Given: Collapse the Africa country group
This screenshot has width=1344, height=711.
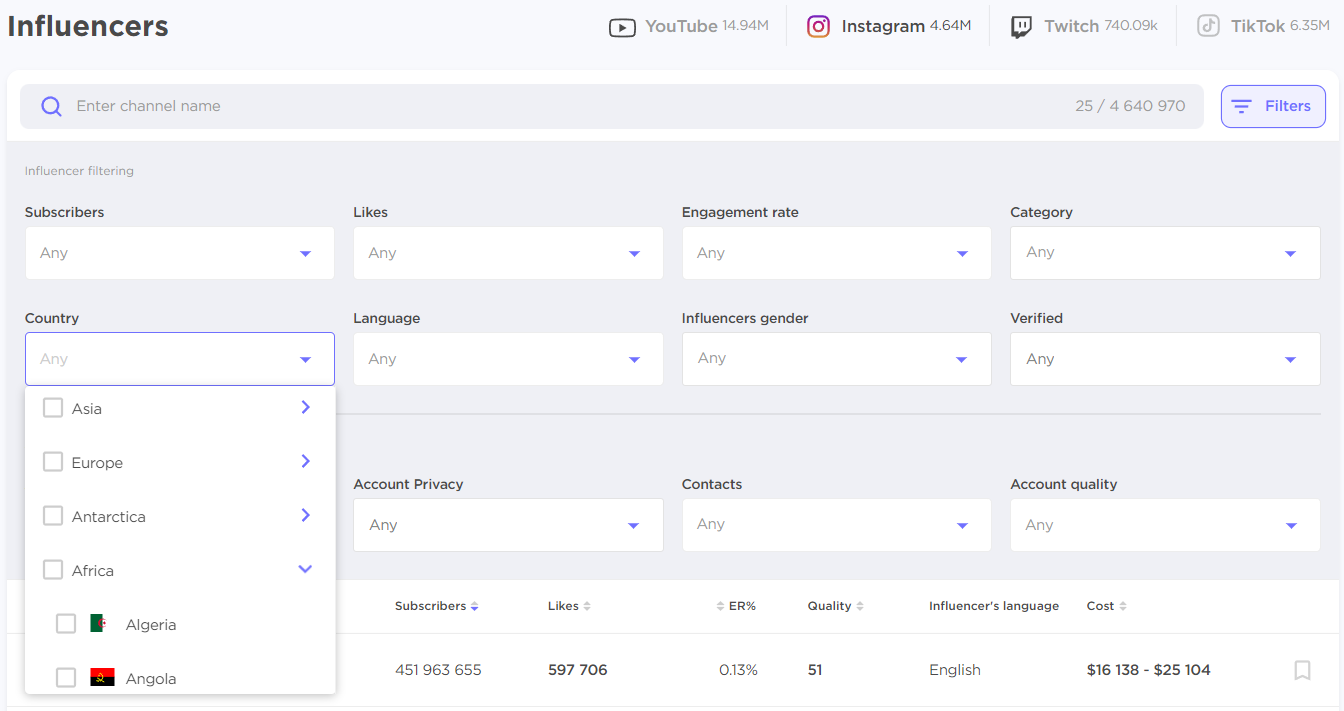Looking at the screenshot, I should tap(306, 569).
